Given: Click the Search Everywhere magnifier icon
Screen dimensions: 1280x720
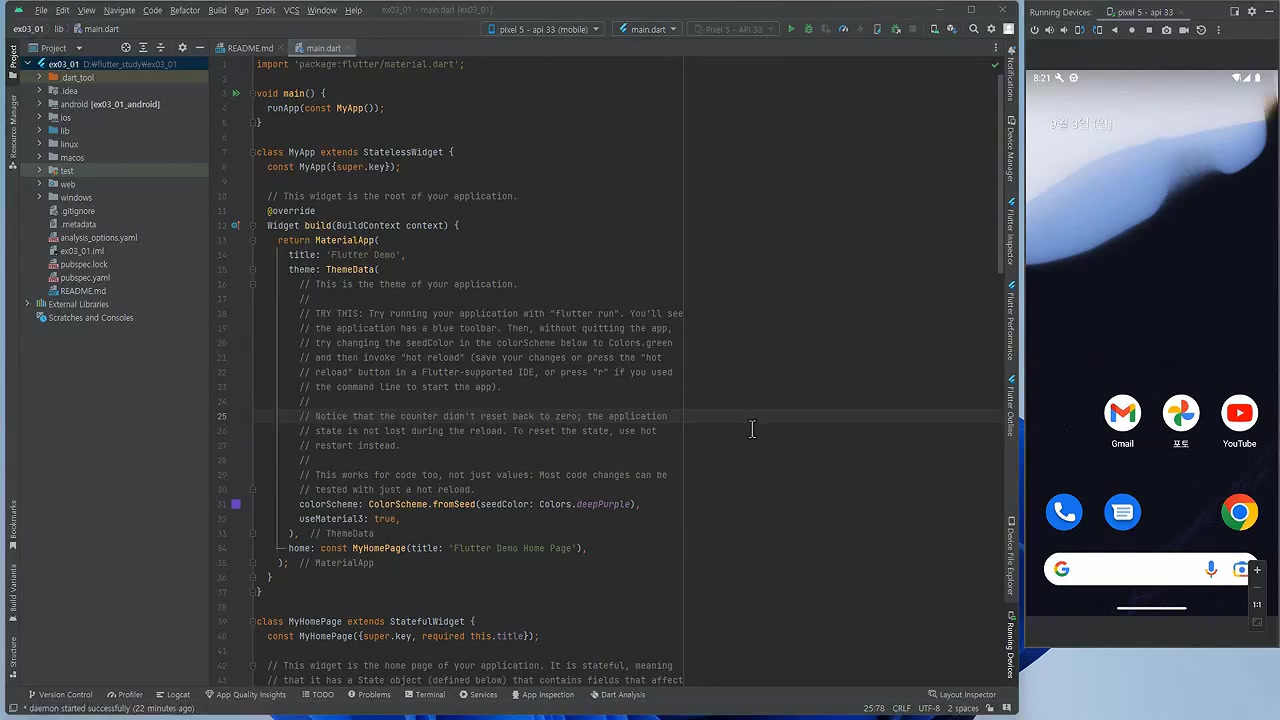Looking at the screenshot, I should pyautogui.click(x=973, y=29).
